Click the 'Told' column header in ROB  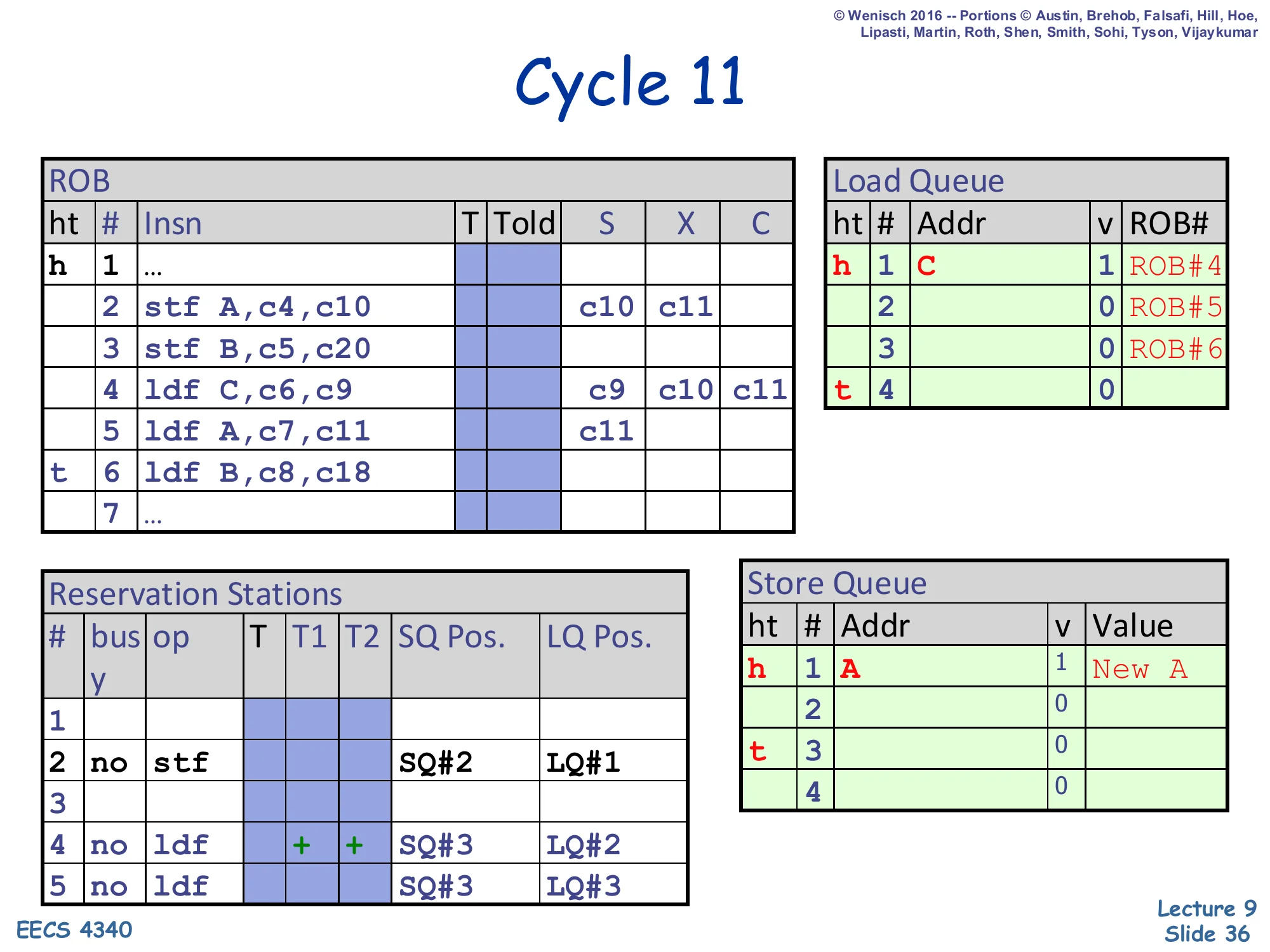(x=525, y=224)
